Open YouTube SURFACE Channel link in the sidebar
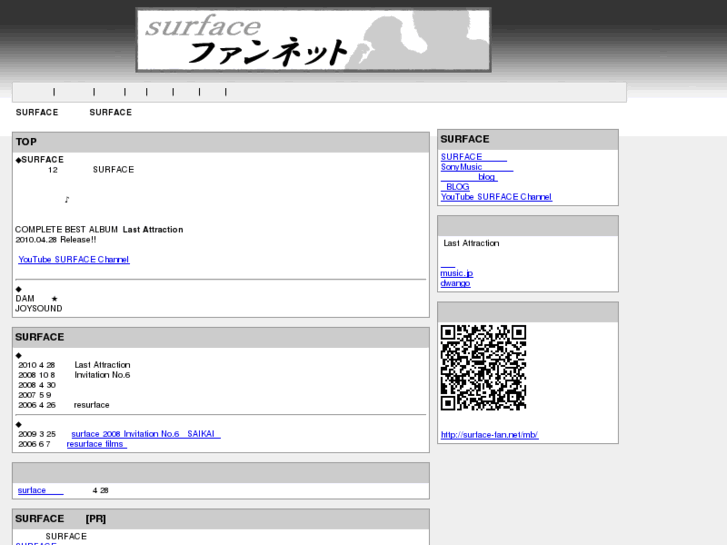This screenshot has width=727, height=545. (496, 197)
